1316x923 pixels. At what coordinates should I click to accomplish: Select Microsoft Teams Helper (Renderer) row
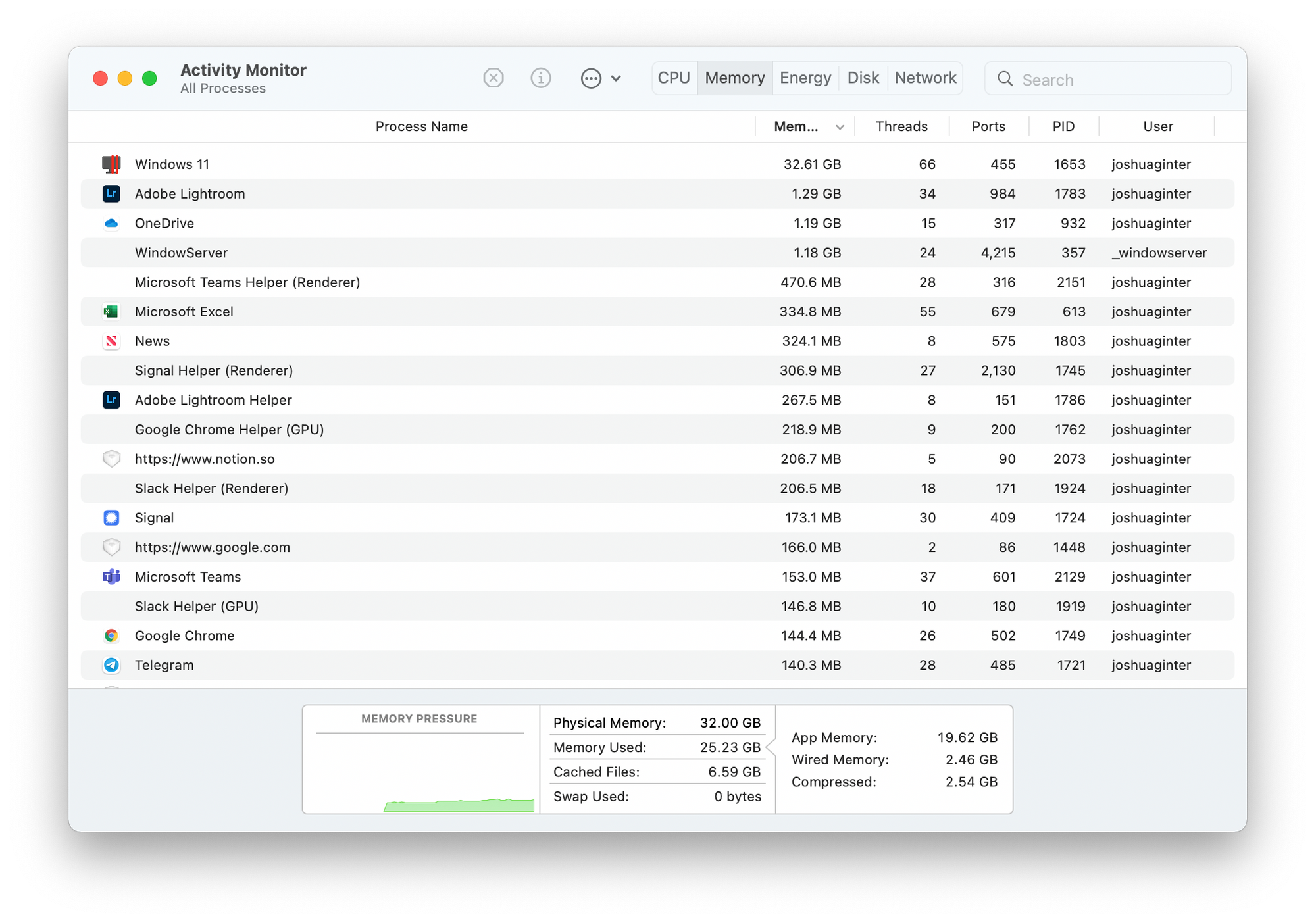tap(657, 282)
